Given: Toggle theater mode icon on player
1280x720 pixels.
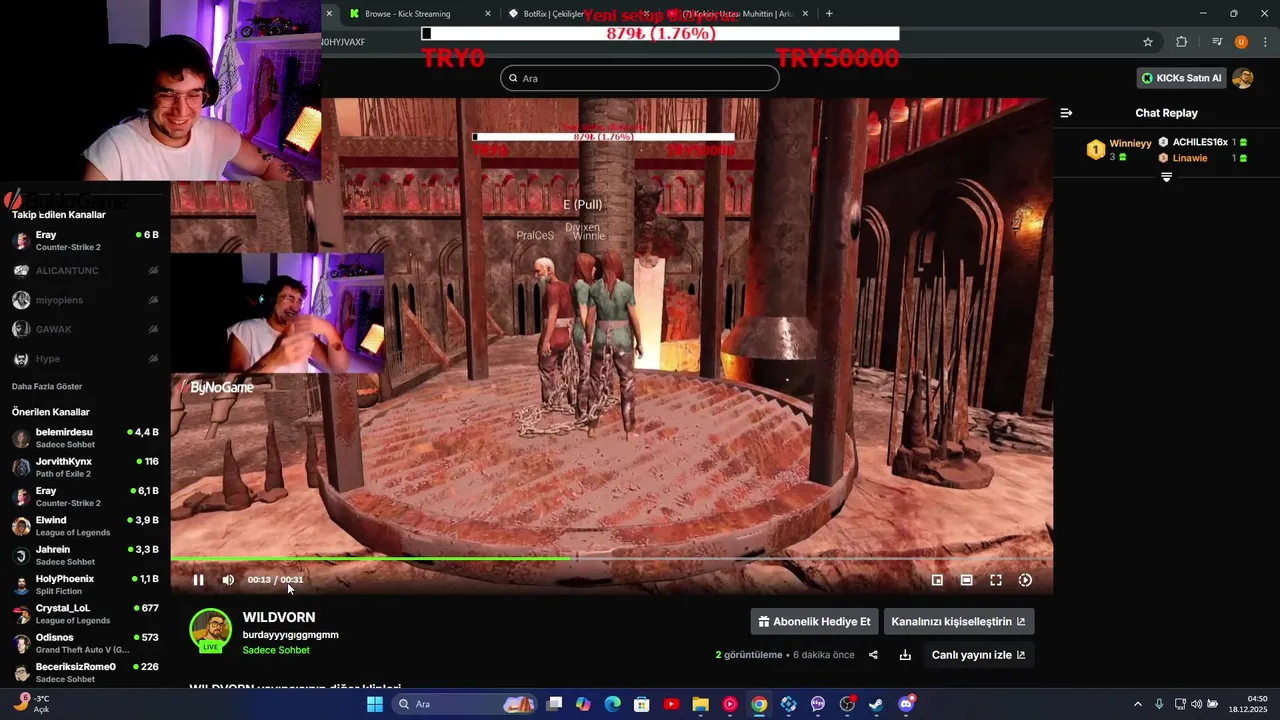Looking at the screenshot, I should pos(967,580).
